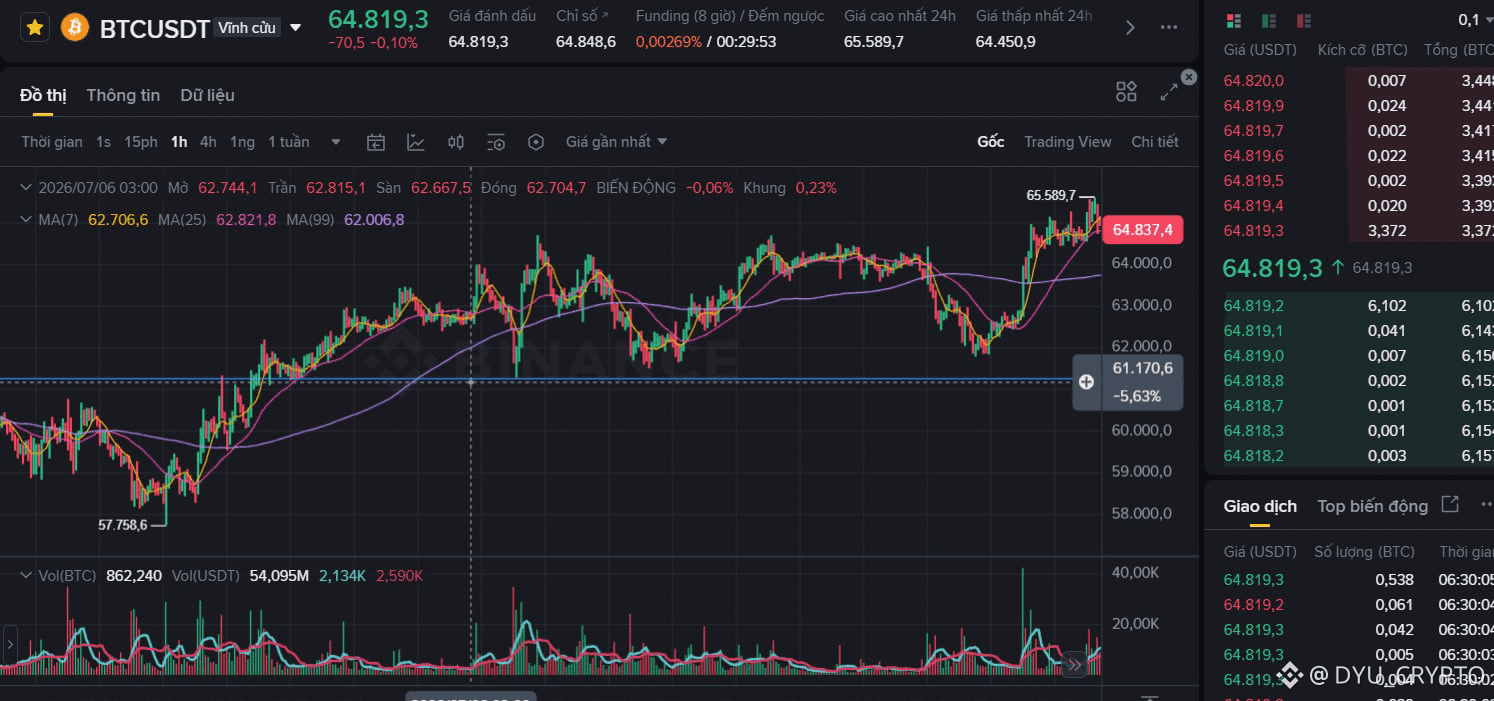1494x701 pixels.
Task: Click the next-stats chevron in the header
Action: [1131, 28]
